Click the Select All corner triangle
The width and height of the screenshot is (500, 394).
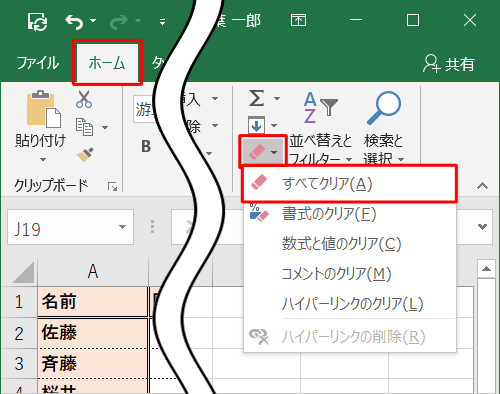pos(22,273)
